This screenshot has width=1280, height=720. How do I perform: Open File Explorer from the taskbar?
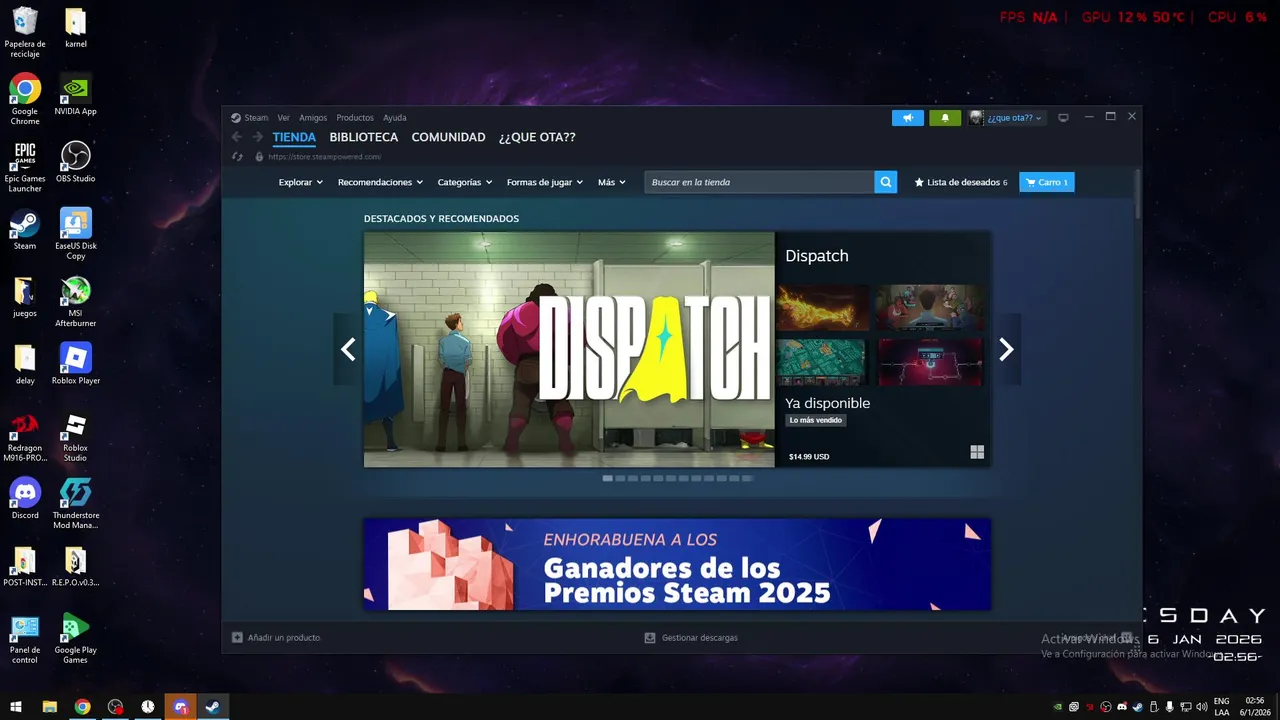tap(50, 707)
